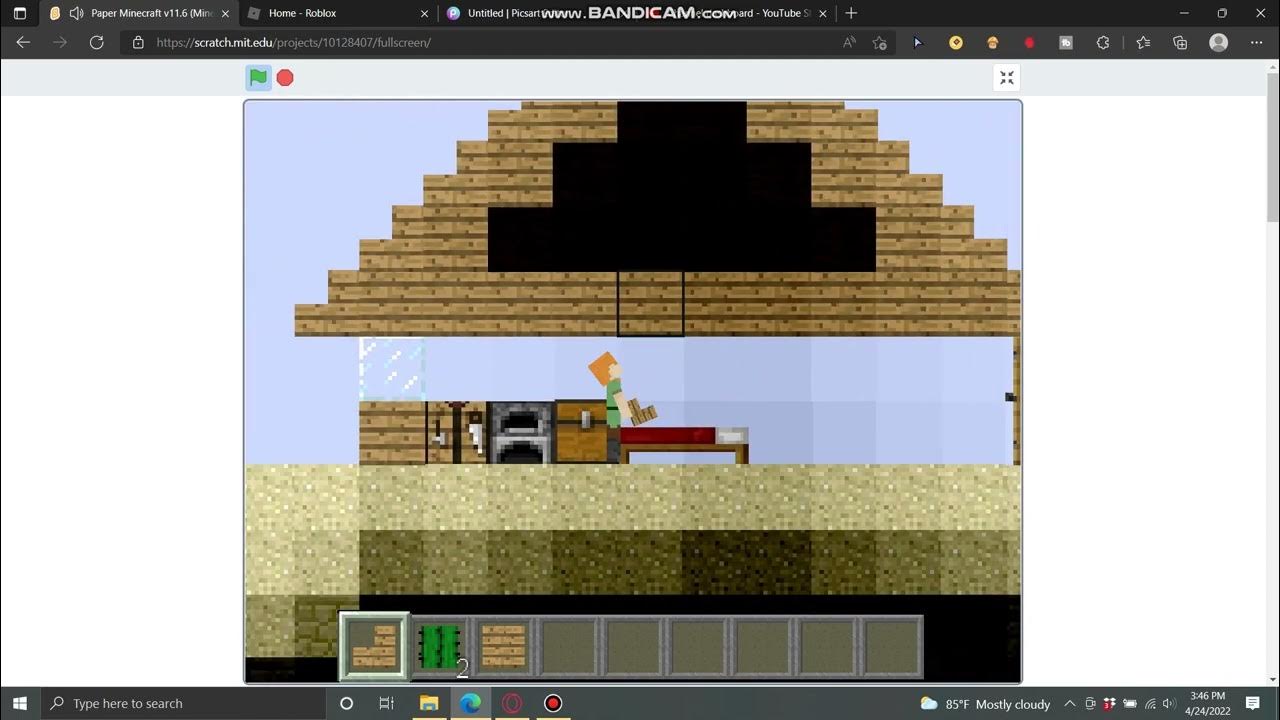Open the Windows Start menu
This screenshot has width=1280, height=720.
click(20, 703)
